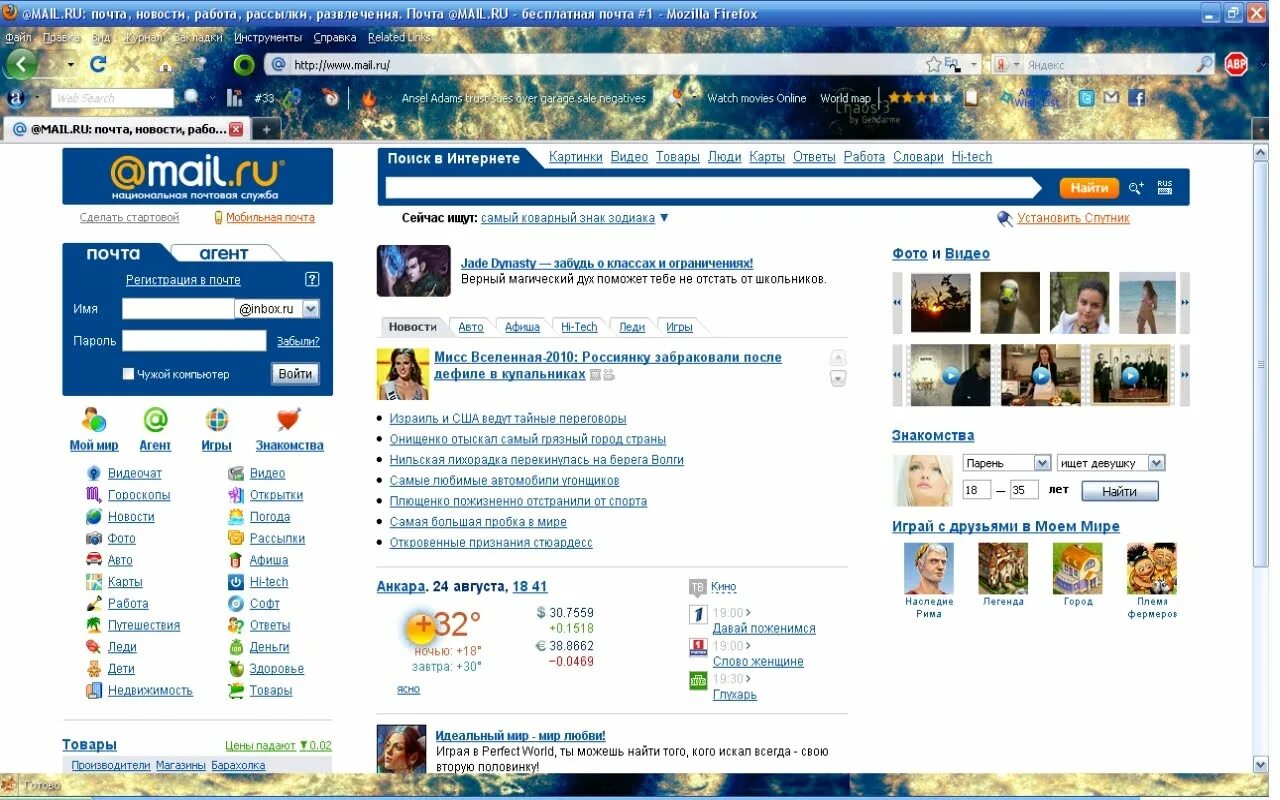1280x800 pixels.
Task: Open the @inbox.ru domain dropdown
Action: 310,309
